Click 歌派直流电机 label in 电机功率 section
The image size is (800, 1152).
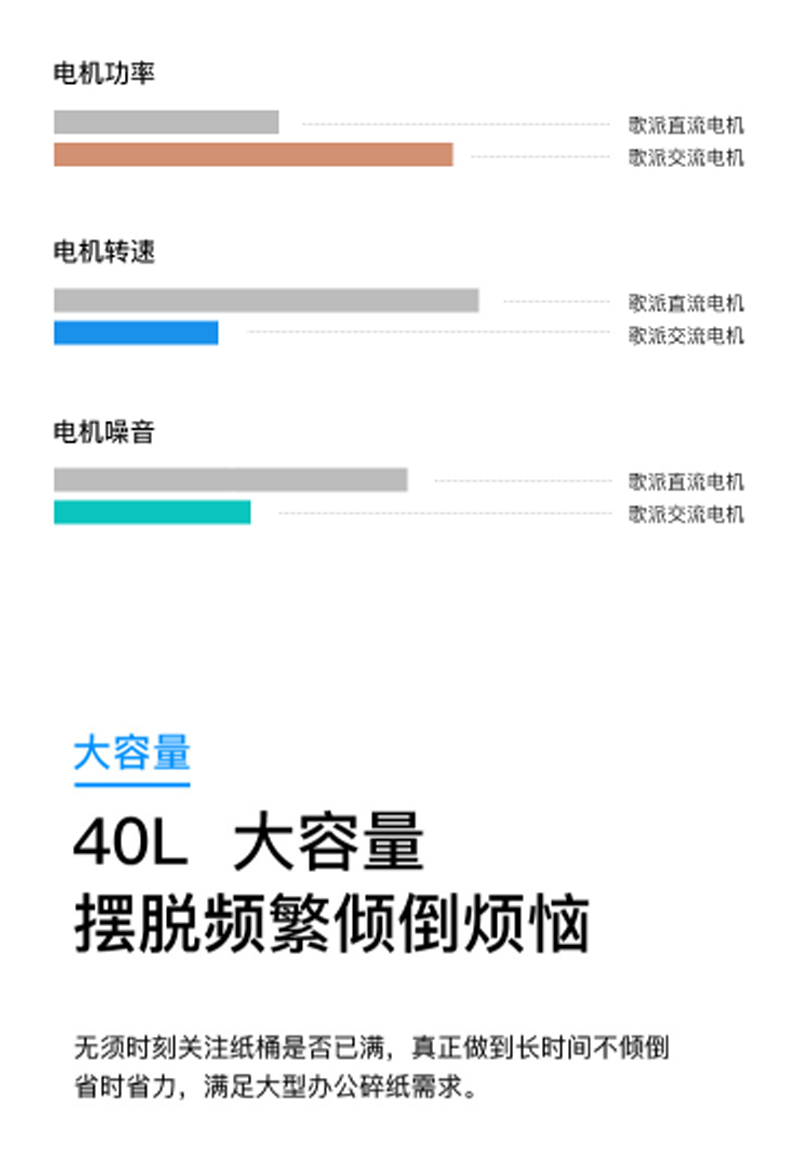click(686, 125)
